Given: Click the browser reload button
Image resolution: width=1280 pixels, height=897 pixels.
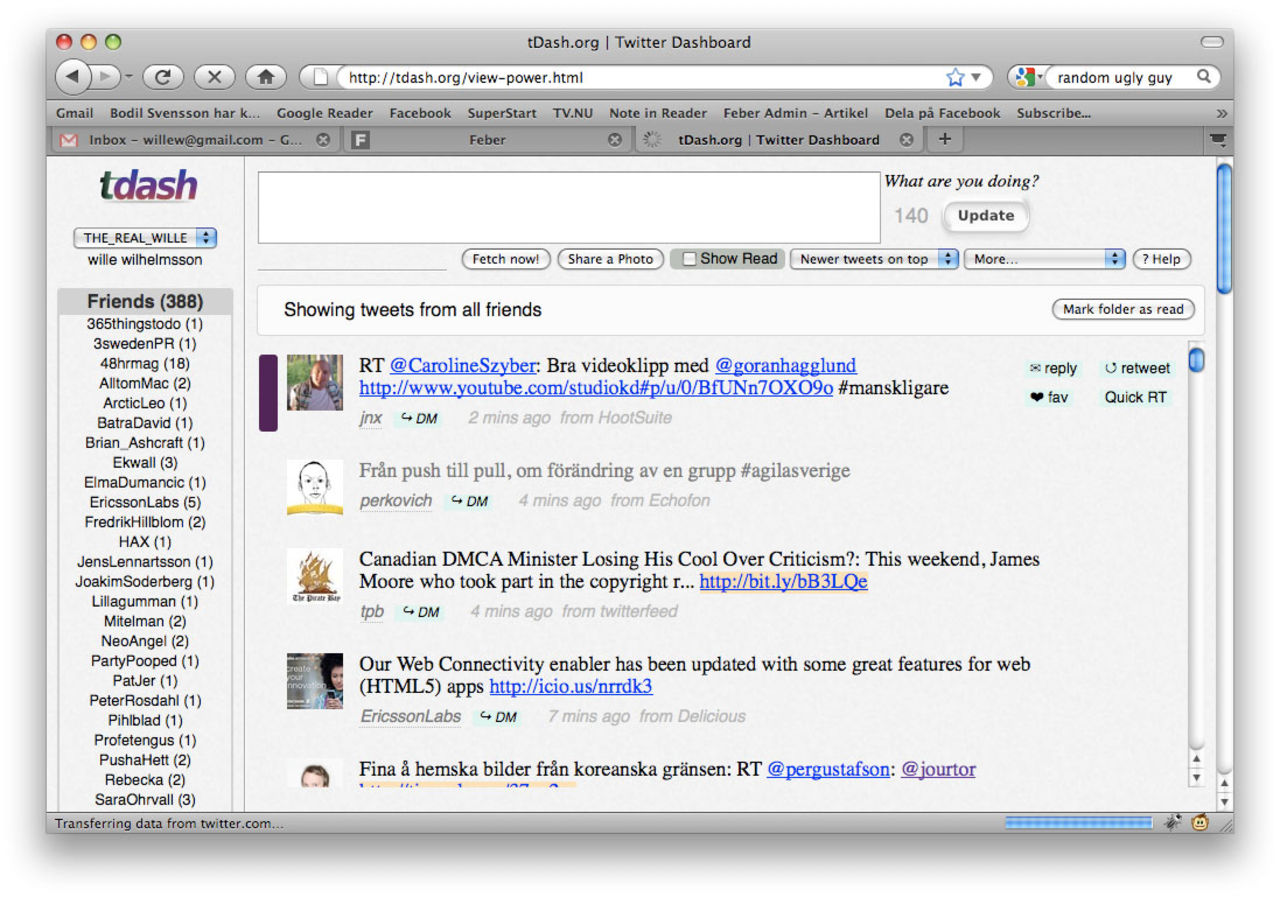Looking at the screenshot, I should [x=163, y=77].
